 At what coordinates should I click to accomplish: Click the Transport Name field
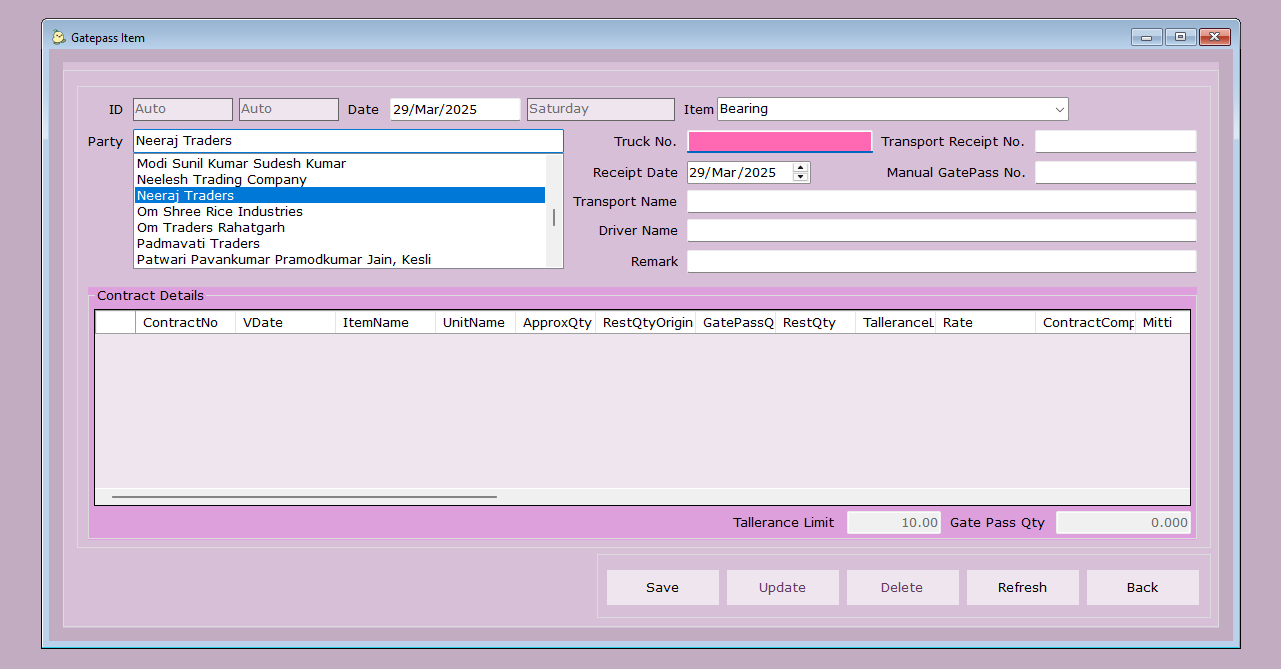[x=941, y=201]
